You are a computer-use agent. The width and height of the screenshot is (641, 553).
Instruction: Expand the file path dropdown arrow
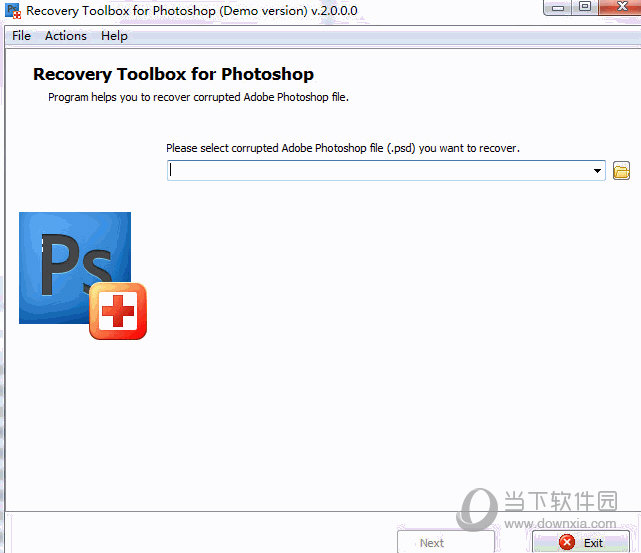tap(597, 171)
